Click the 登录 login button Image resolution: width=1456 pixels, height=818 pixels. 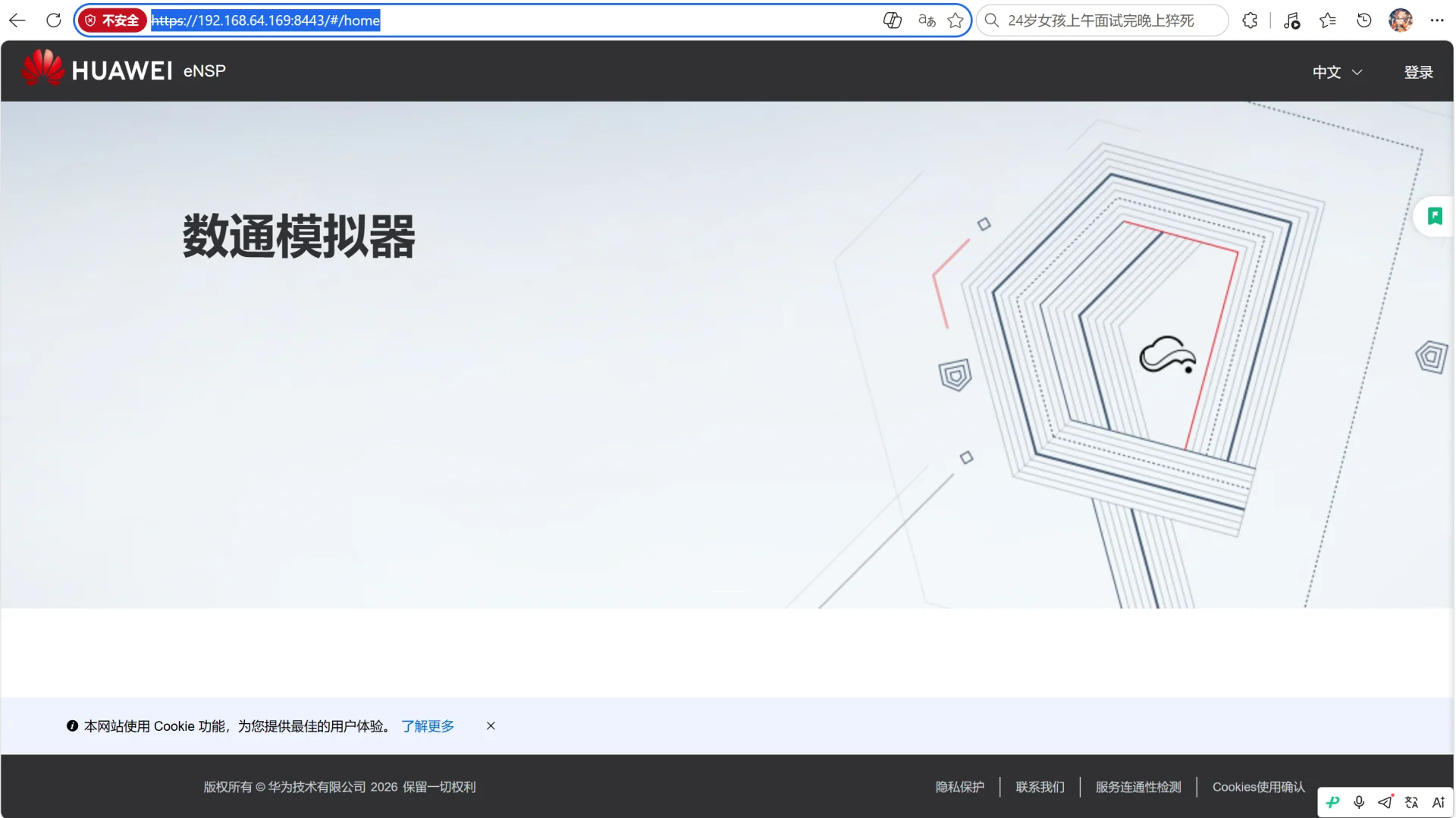pyautogui.click(x=1418, y=72)
